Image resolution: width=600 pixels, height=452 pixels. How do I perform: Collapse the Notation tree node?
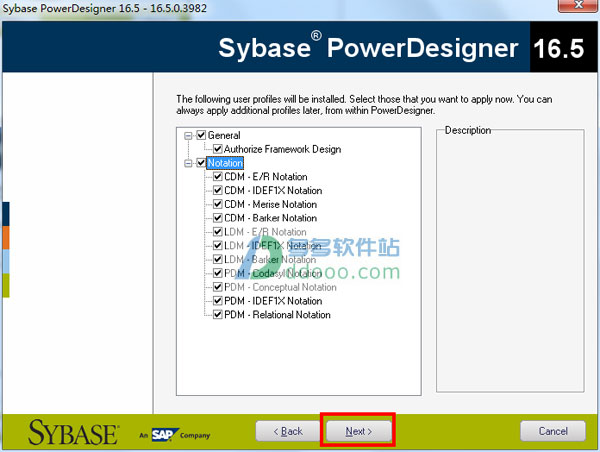188,163
